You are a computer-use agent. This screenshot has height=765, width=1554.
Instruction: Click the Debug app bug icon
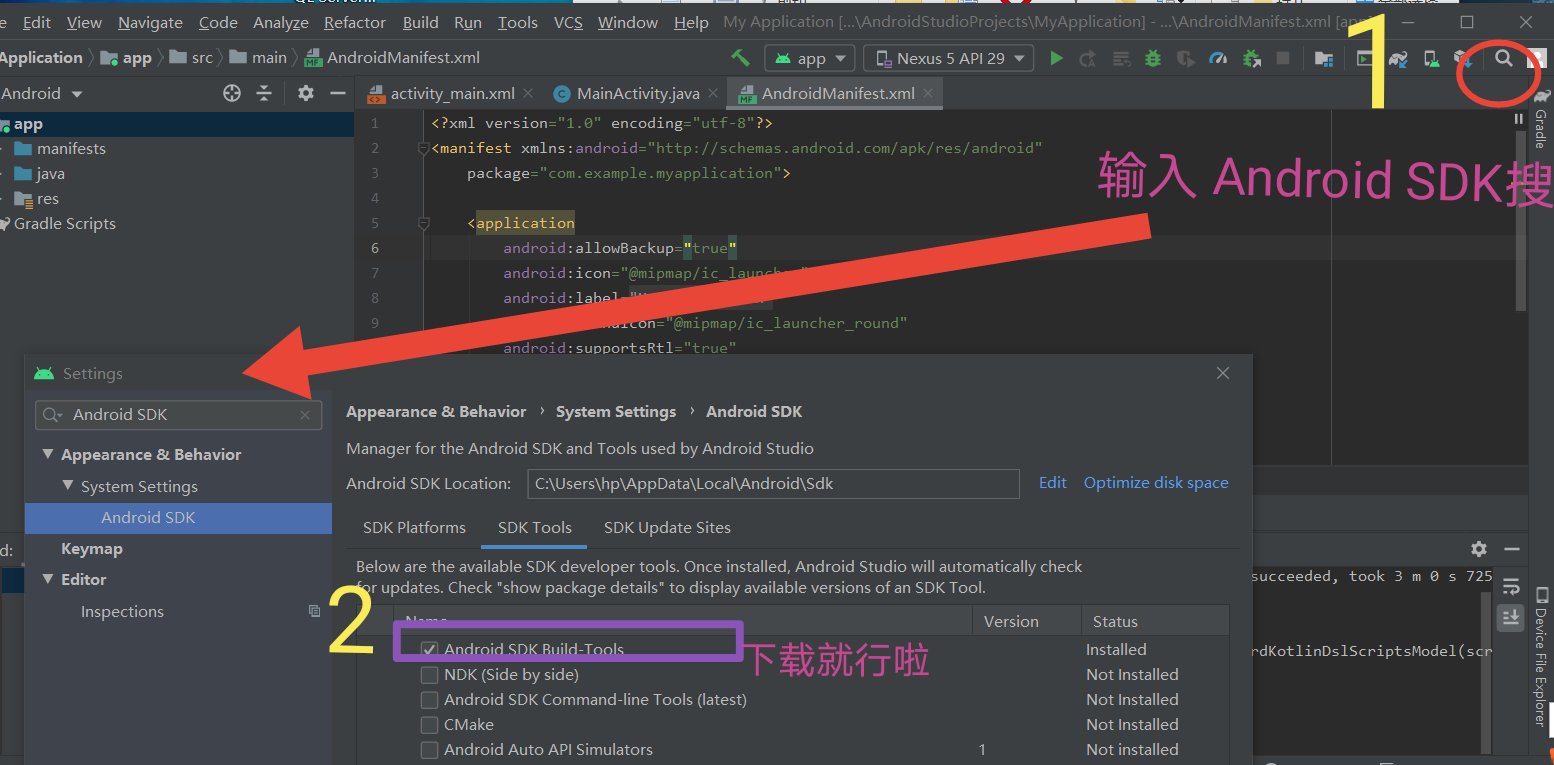1153,58
